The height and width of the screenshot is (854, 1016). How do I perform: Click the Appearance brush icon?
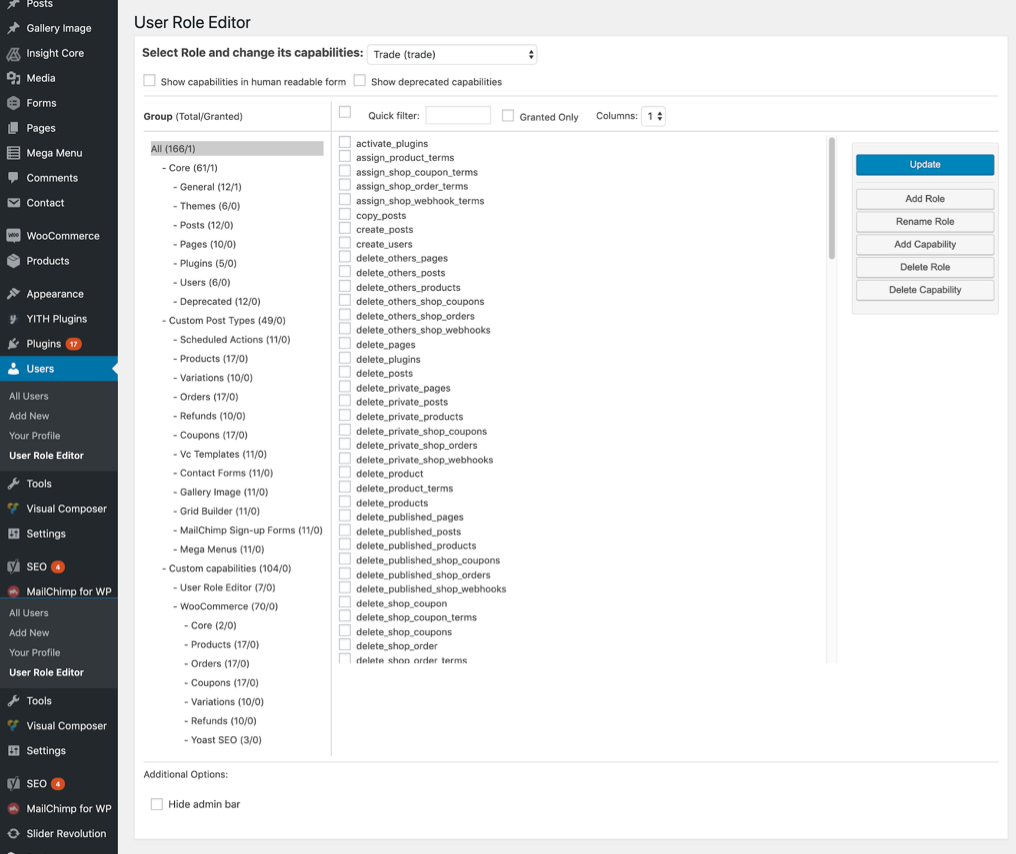pos(13,294)
